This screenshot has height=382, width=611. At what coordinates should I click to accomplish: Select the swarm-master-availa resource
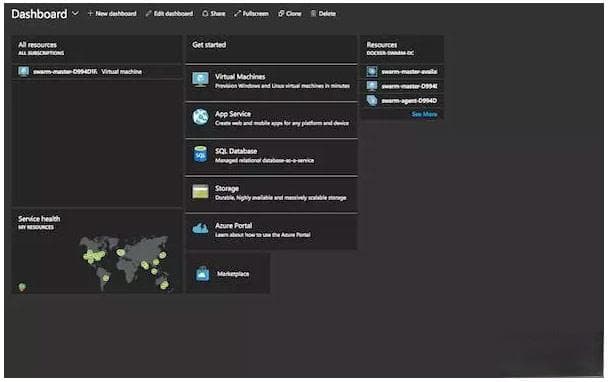(x=402, y=71)
